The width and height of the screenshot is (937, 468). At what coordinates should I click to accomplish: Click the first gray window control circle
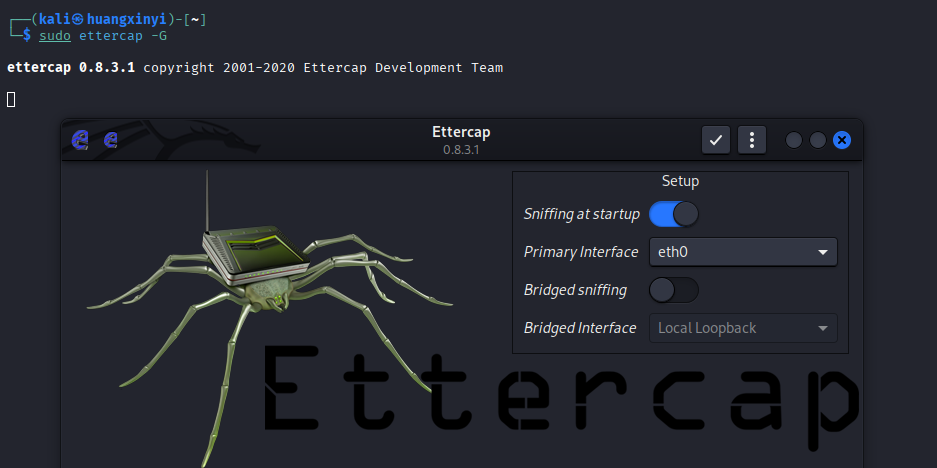pos(794,140)
